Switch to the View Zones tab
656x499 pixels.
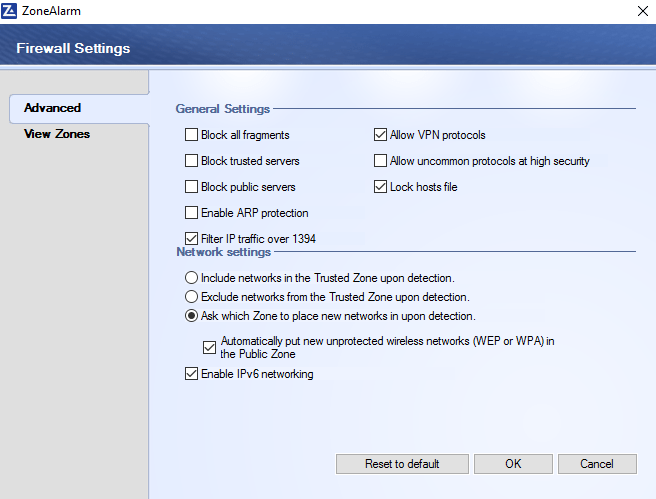click(x=57, y=134)
